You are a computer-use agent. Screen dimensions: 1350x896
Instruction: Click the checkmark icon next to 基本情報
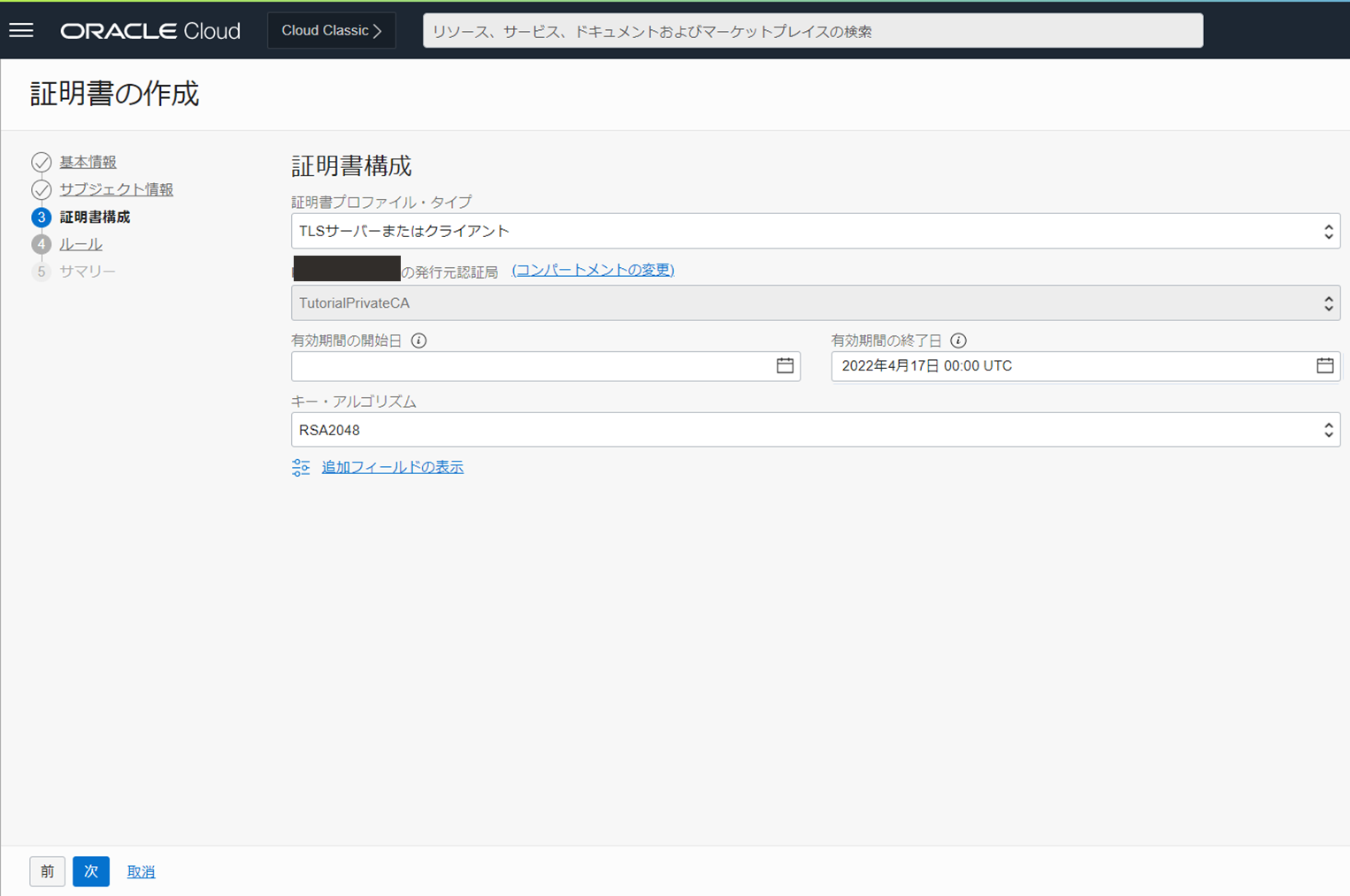pos(42,163)
